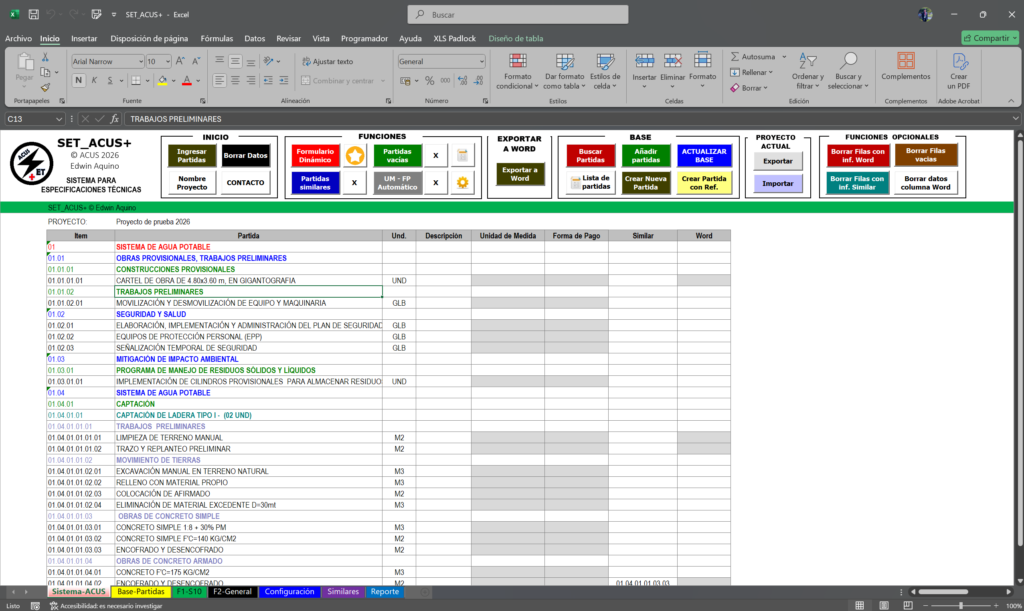Click the gear icon in Funciones
This screenshot has width=1024, height=611.
(462, 183)
